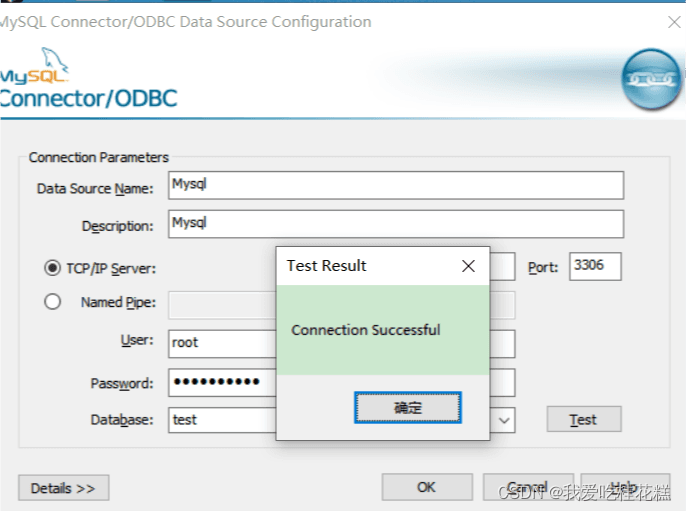
Task: Click the masked Password field
Action: click(220, 382)
